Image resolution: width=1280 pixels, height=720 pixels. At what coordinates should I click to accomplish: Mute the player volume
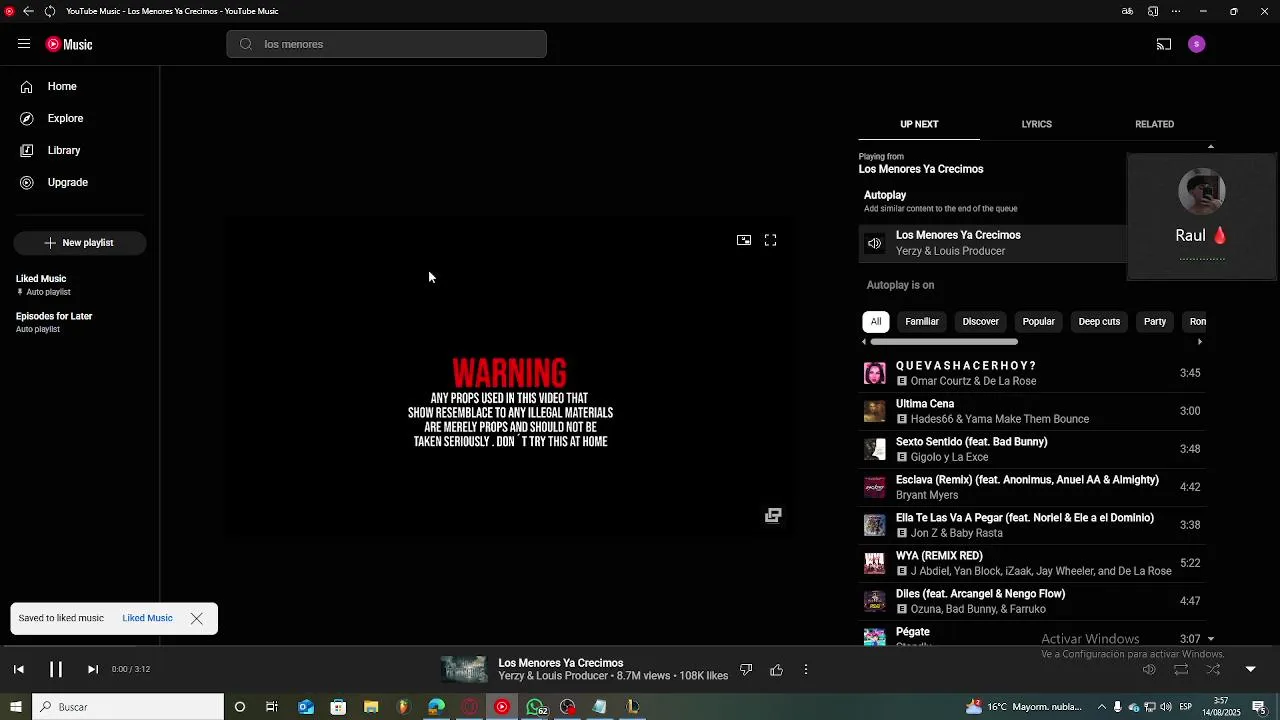pyautogui.click(x=1149, y=670)
